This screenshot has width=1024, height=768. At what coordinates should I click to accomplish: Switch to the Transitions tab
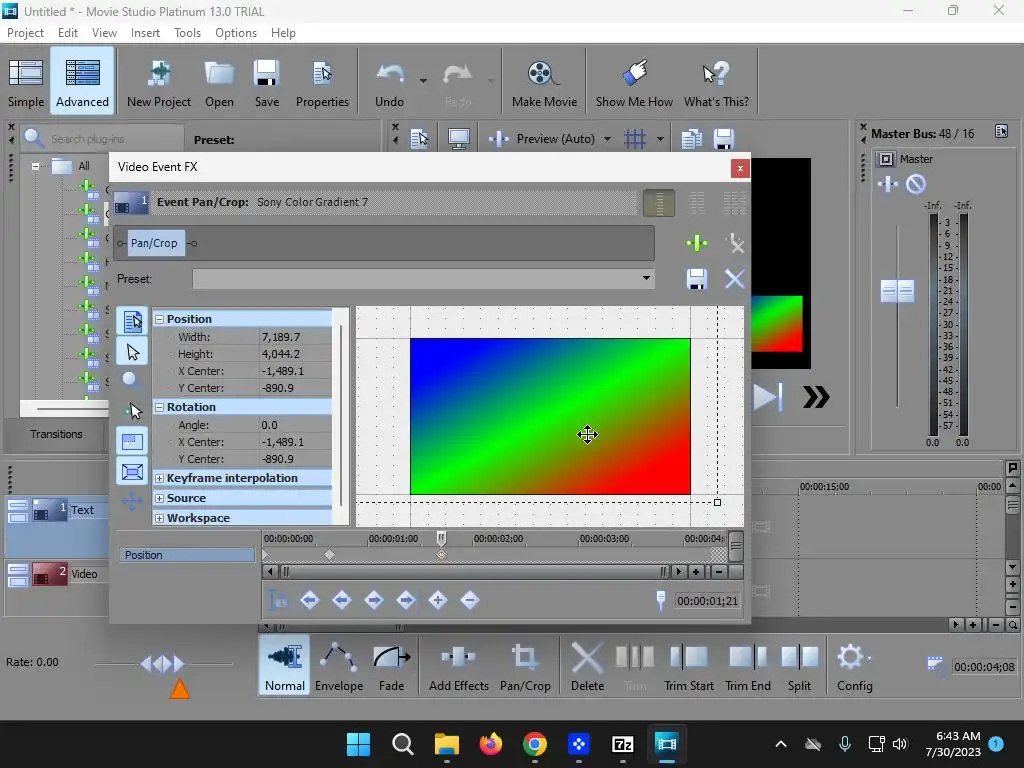click(x=56, y=434)
